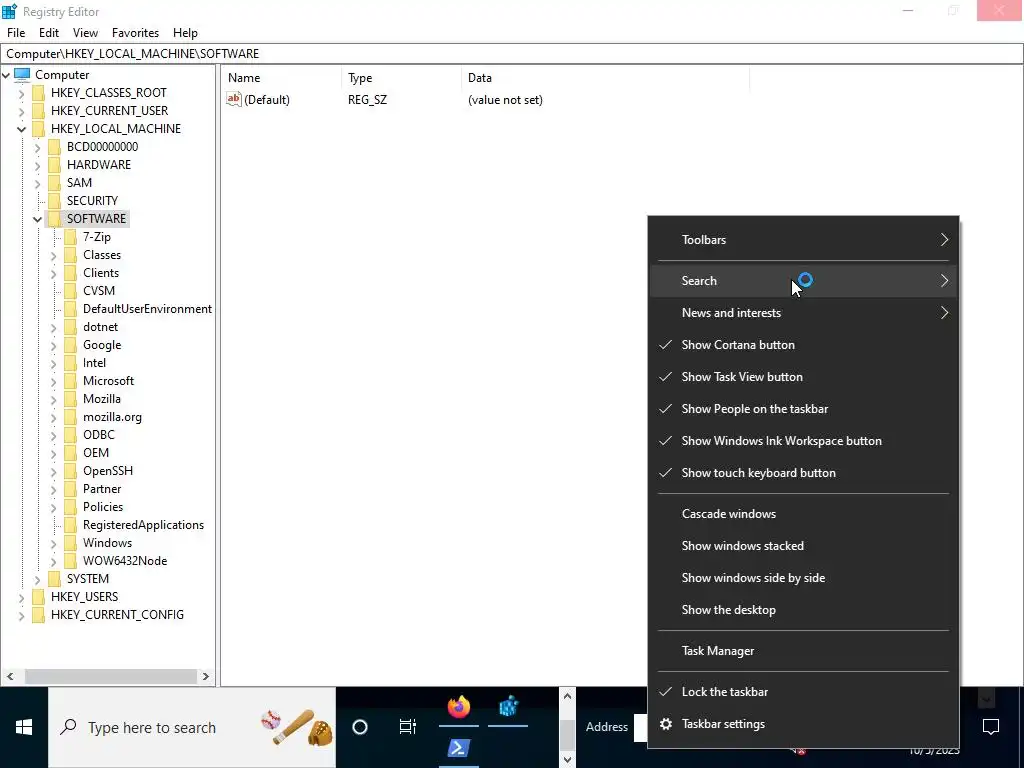Image resolution: width=1024 pixels, height=768 pixels.
Task: Open the Firefox taskbar icon
Action: click(x=459, y=707)
